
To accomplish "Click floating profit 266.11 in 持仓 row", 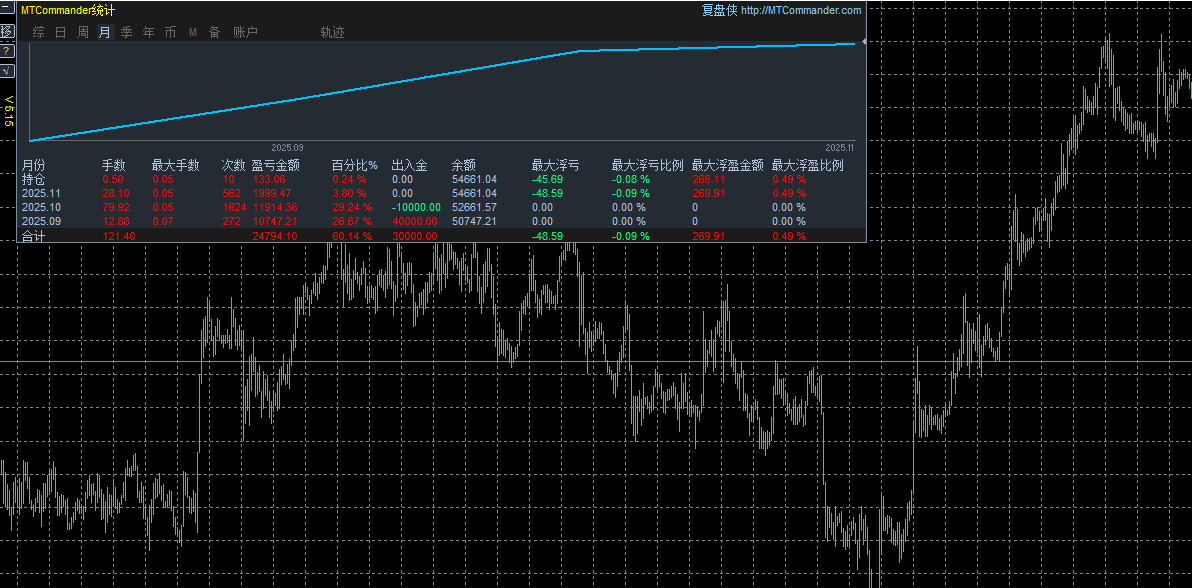I will coord(709,180).
